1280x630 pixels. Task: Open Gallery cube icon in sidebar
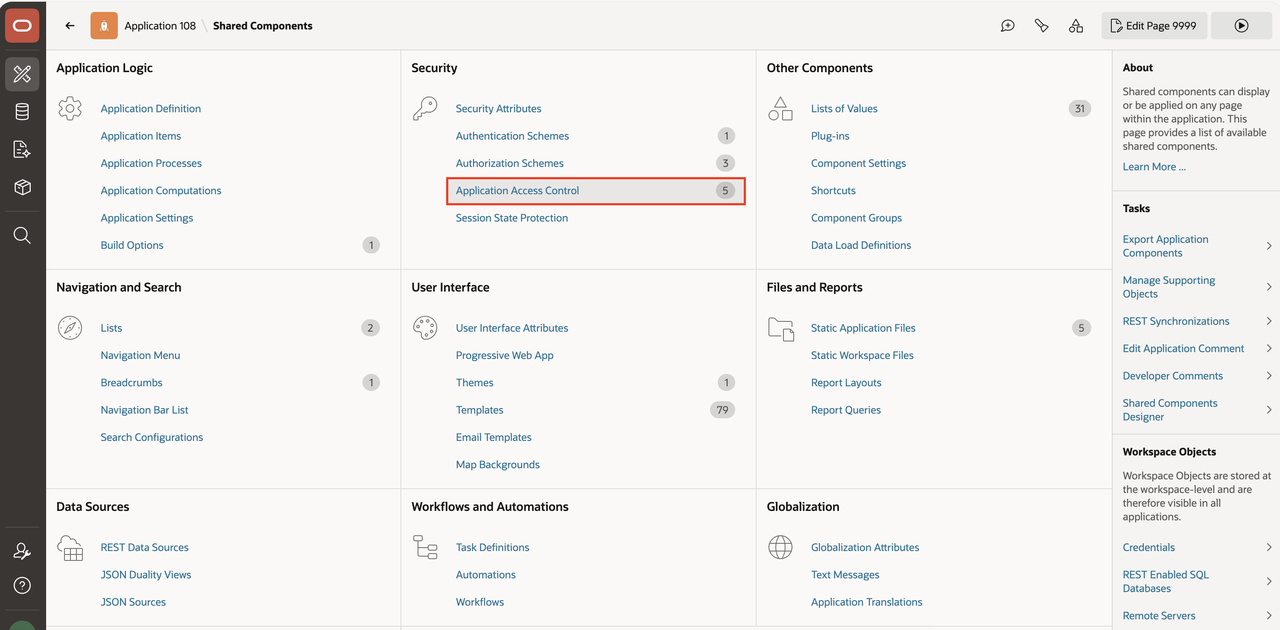click(22, 188)
